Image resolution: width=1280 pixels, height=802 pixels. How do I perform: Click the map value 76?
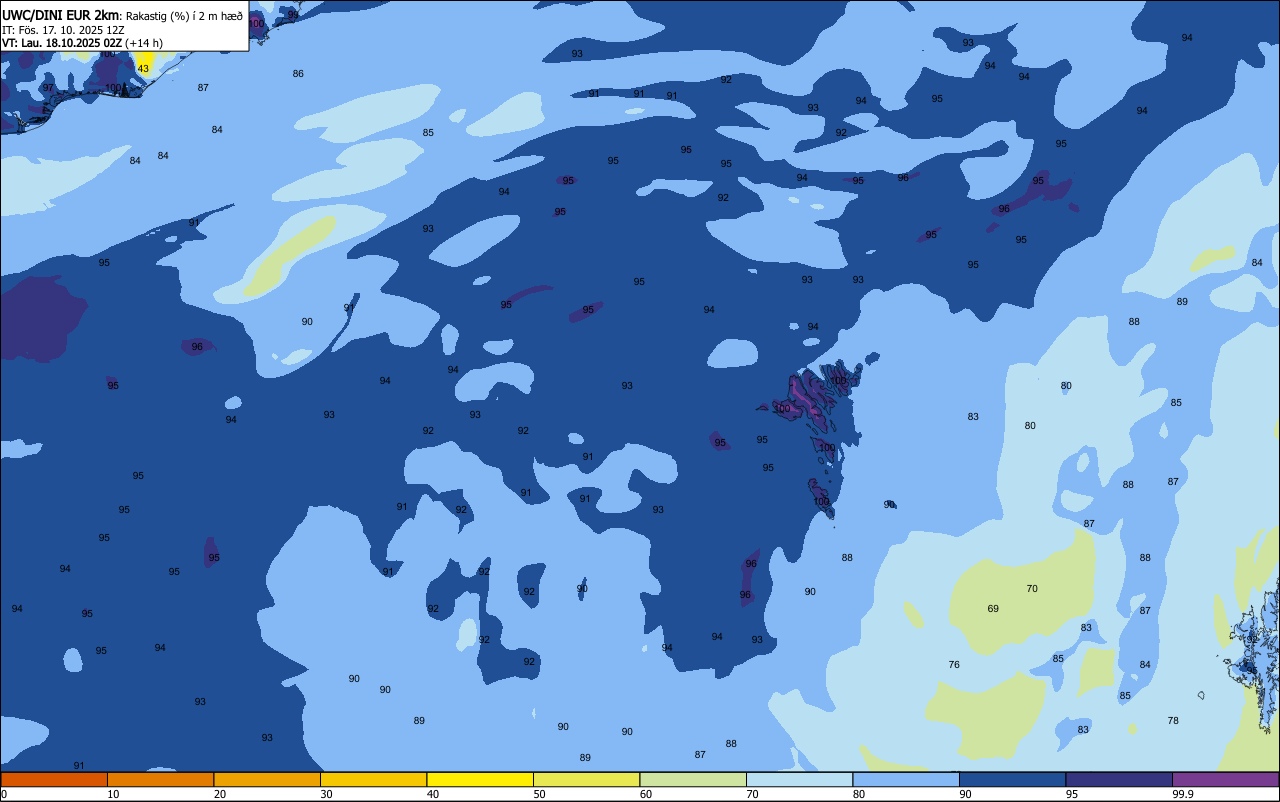click(x=954, y=664)
